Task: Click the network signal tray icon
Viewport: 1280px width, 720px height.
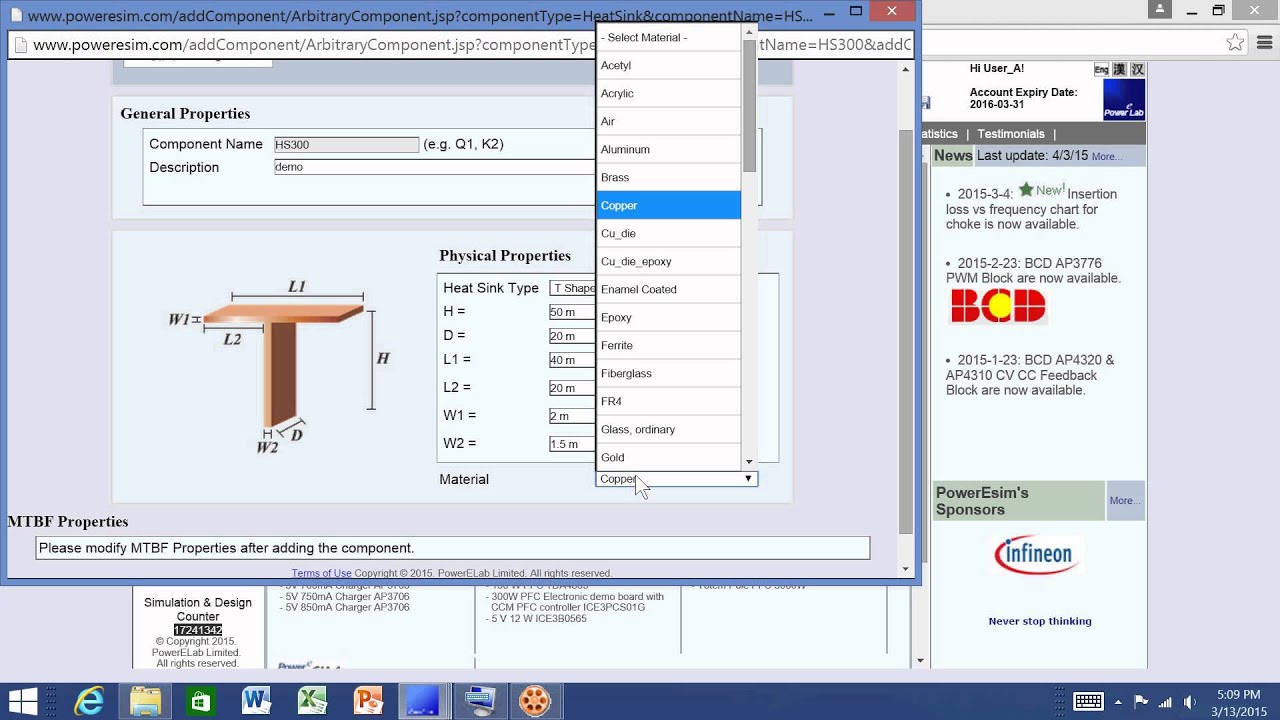Action: (x=1165, y=701)
